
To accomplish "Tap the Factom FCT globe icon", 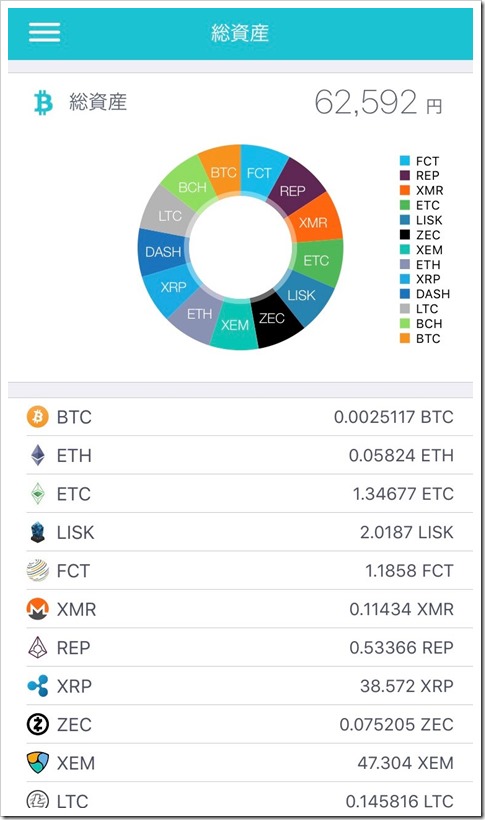I will [x=38, y=571].
